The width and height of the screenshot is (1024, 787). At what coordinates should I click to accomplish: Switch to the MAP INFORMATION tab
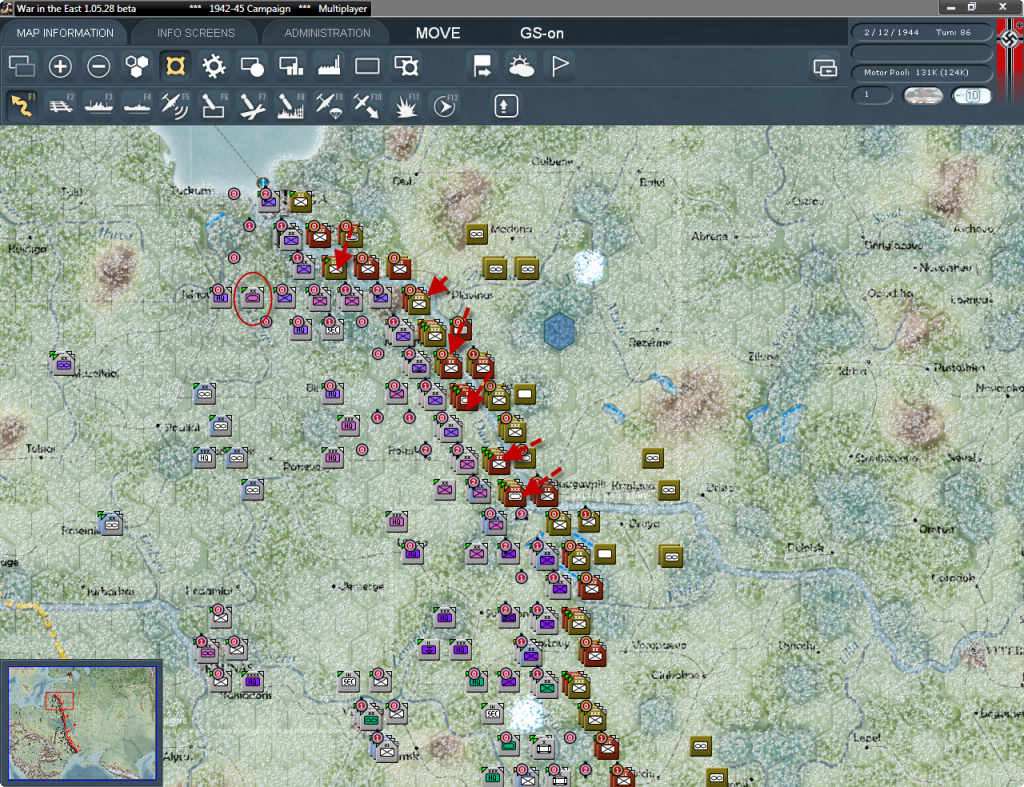65,33
